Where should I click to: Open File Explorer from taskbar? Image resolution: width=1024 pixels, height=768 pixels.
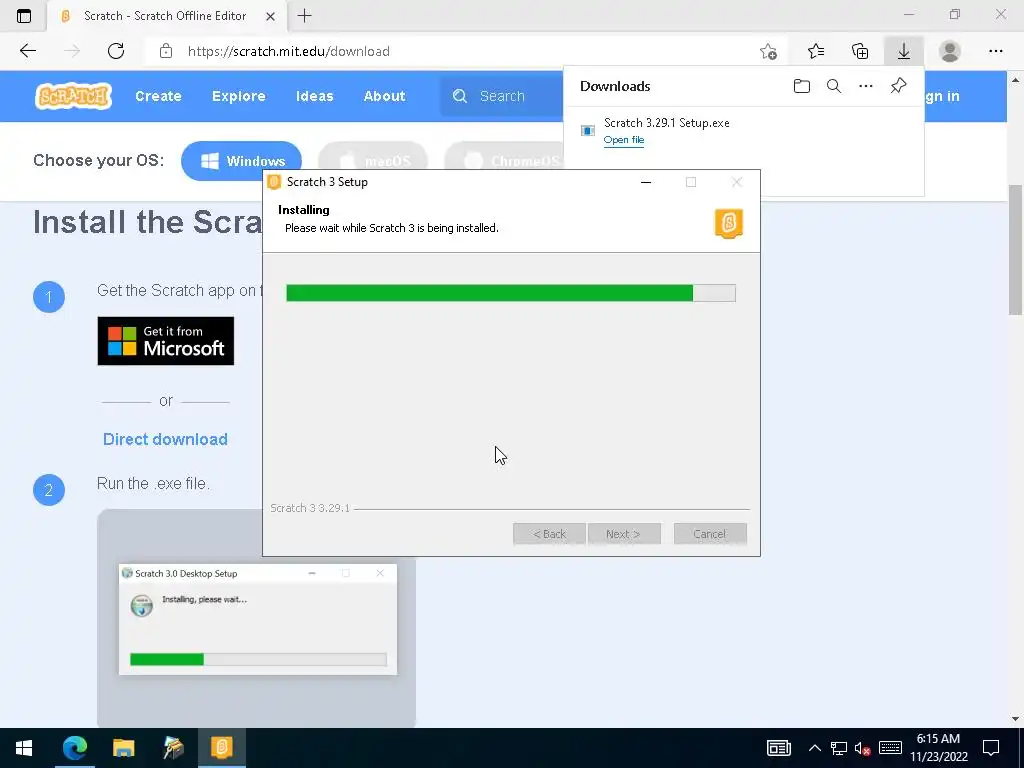pos(123,748)
